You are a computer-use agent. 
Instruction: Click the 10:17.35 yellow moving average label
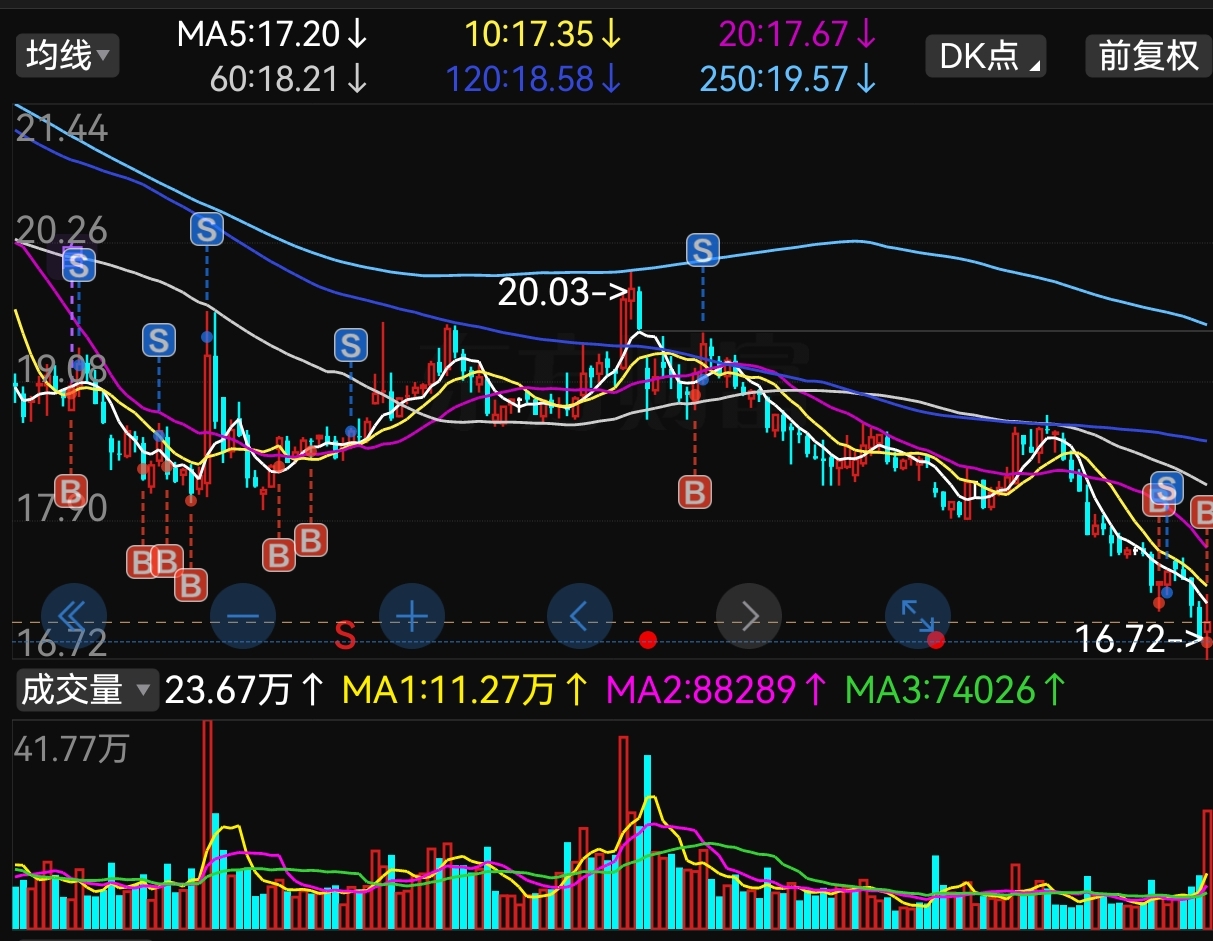click(x=543, y=35)
